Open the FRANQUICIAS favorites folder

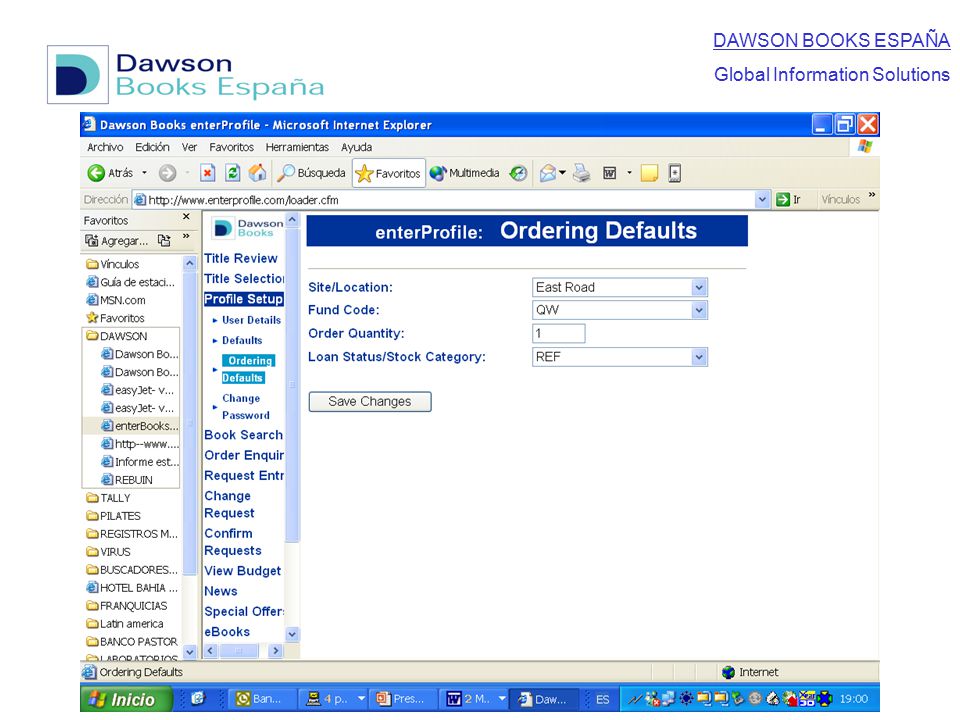127,606
